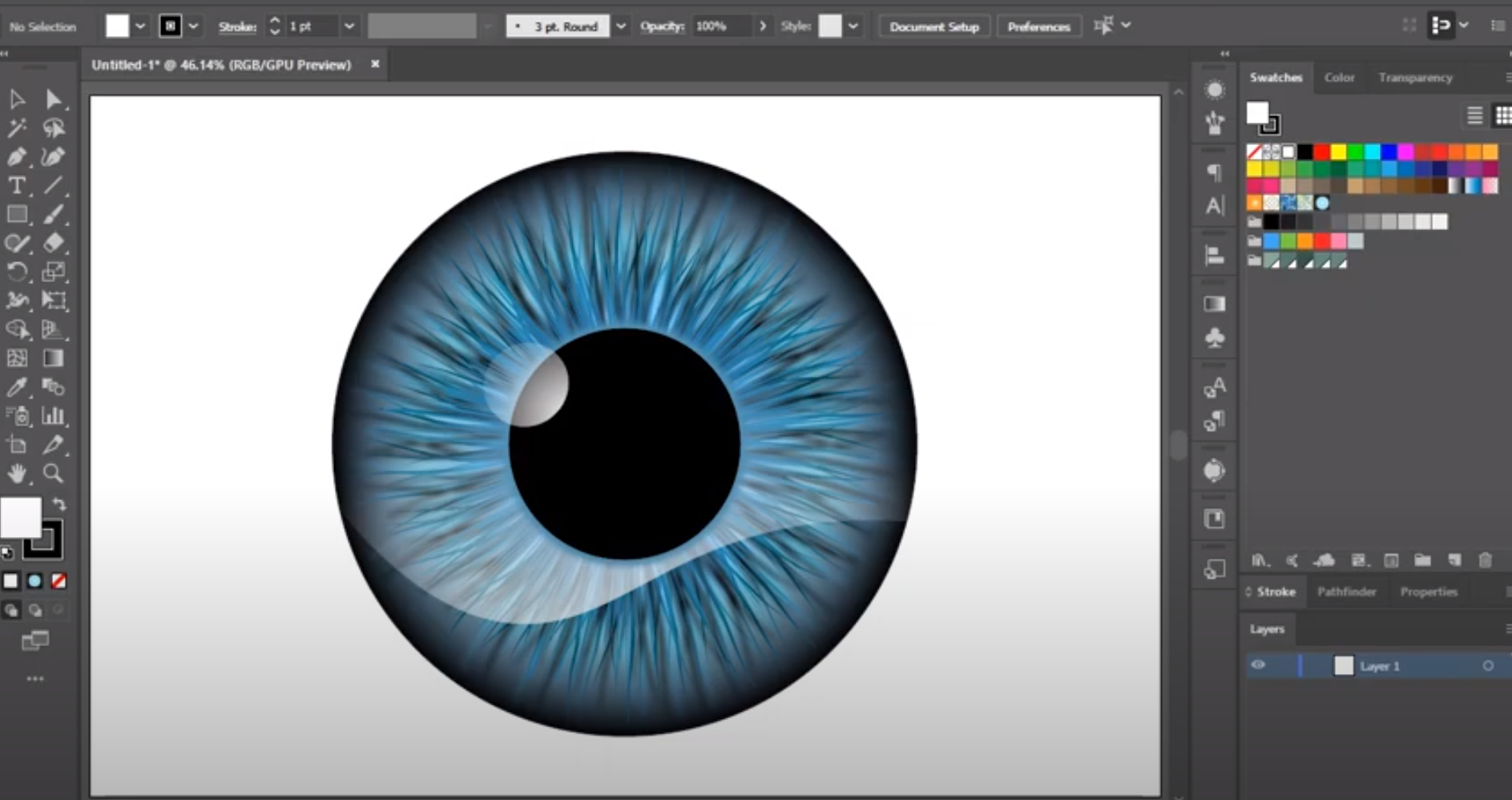The height and width of the screenshot is (800, 1512).
Task: Activate the Gradient fill mode at toolbar bottom
Action: pos(35,581)
